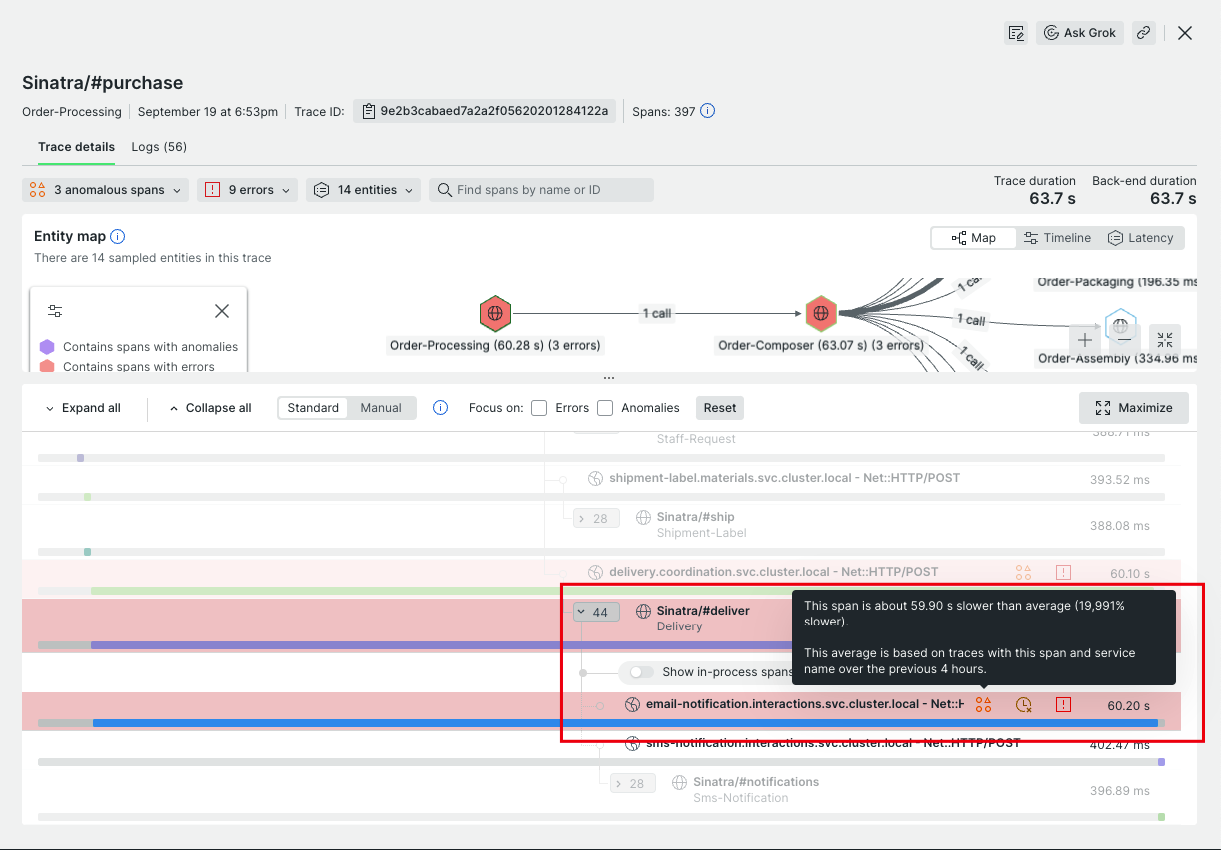The width and height of the screenshot is (1221, 850).
Task: Select the Sinatra/#deliver span
Action: tap(703, 611)
